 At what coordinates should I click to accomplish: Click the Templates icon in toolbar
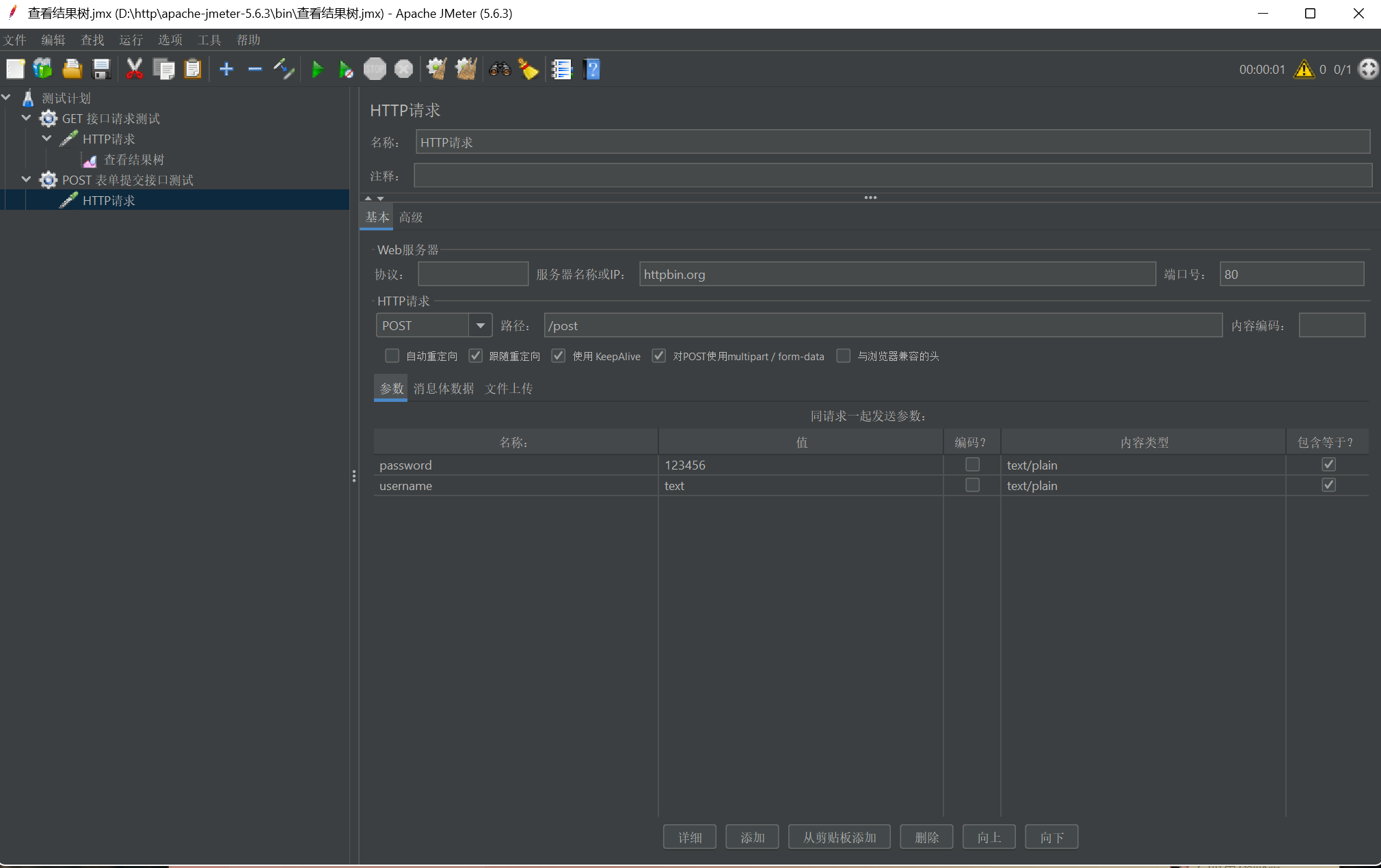(x=43, y=69)
